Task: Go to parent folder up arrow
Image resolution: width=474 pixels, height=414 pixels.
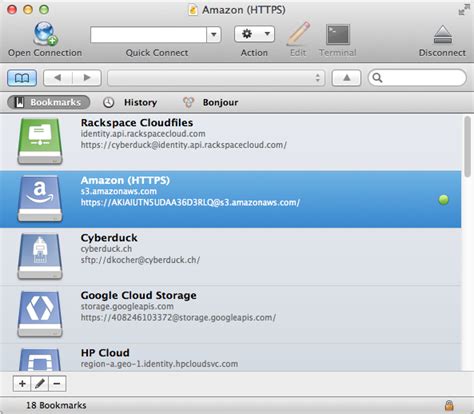Action: (346, 78)
